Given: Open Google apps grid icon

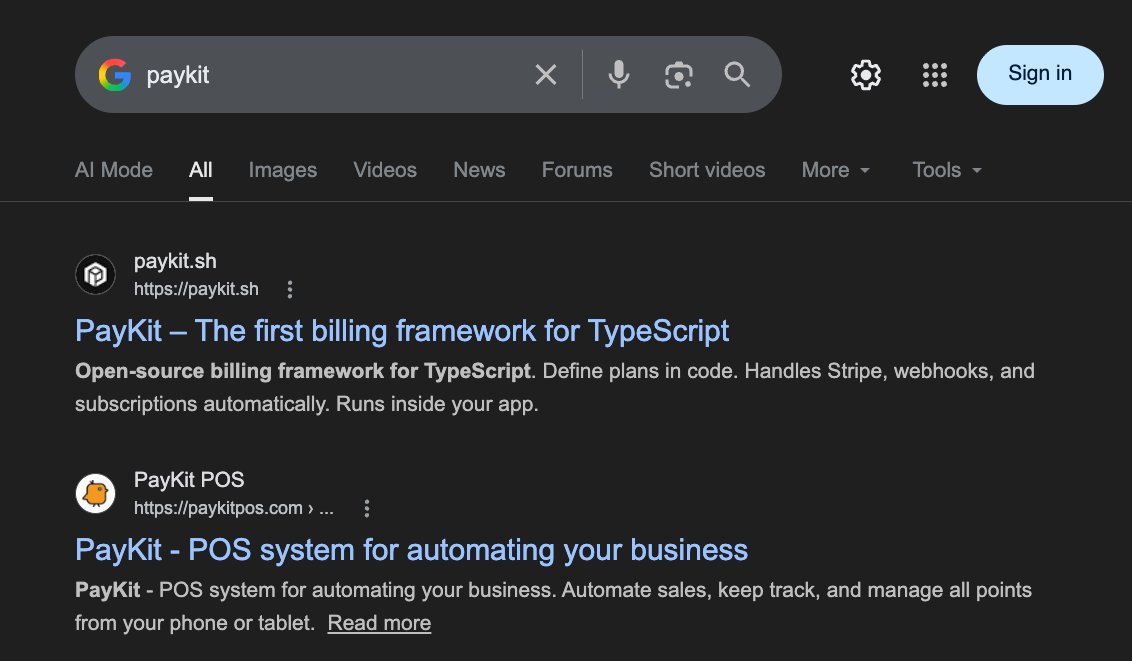Looking at the screenshot, I should pyautogui.click(x=935, y=75).
